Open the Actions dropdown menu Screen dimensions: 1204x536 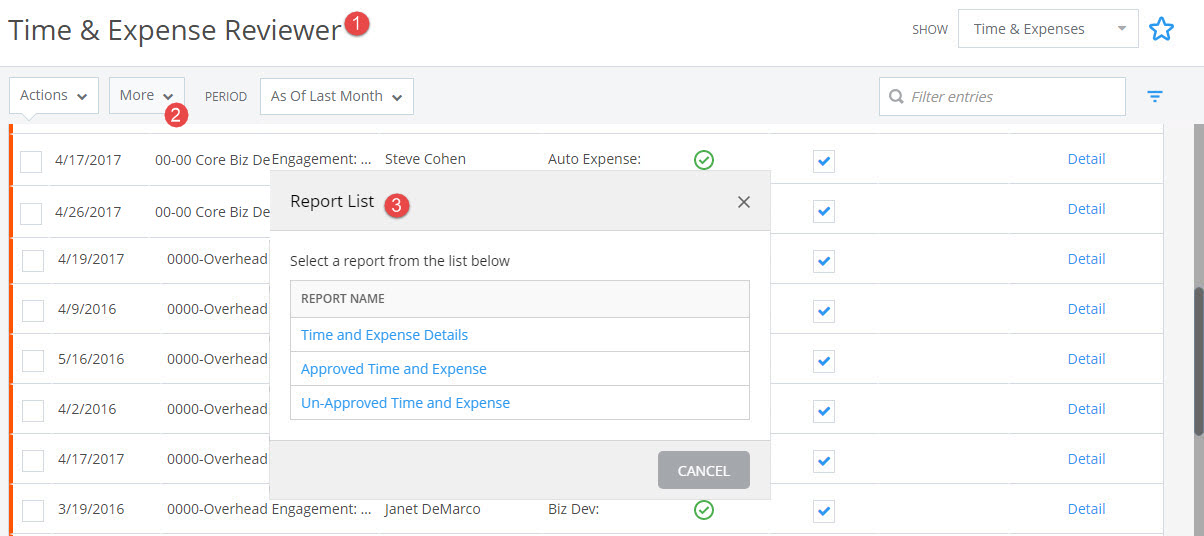(x=54, y=96)
